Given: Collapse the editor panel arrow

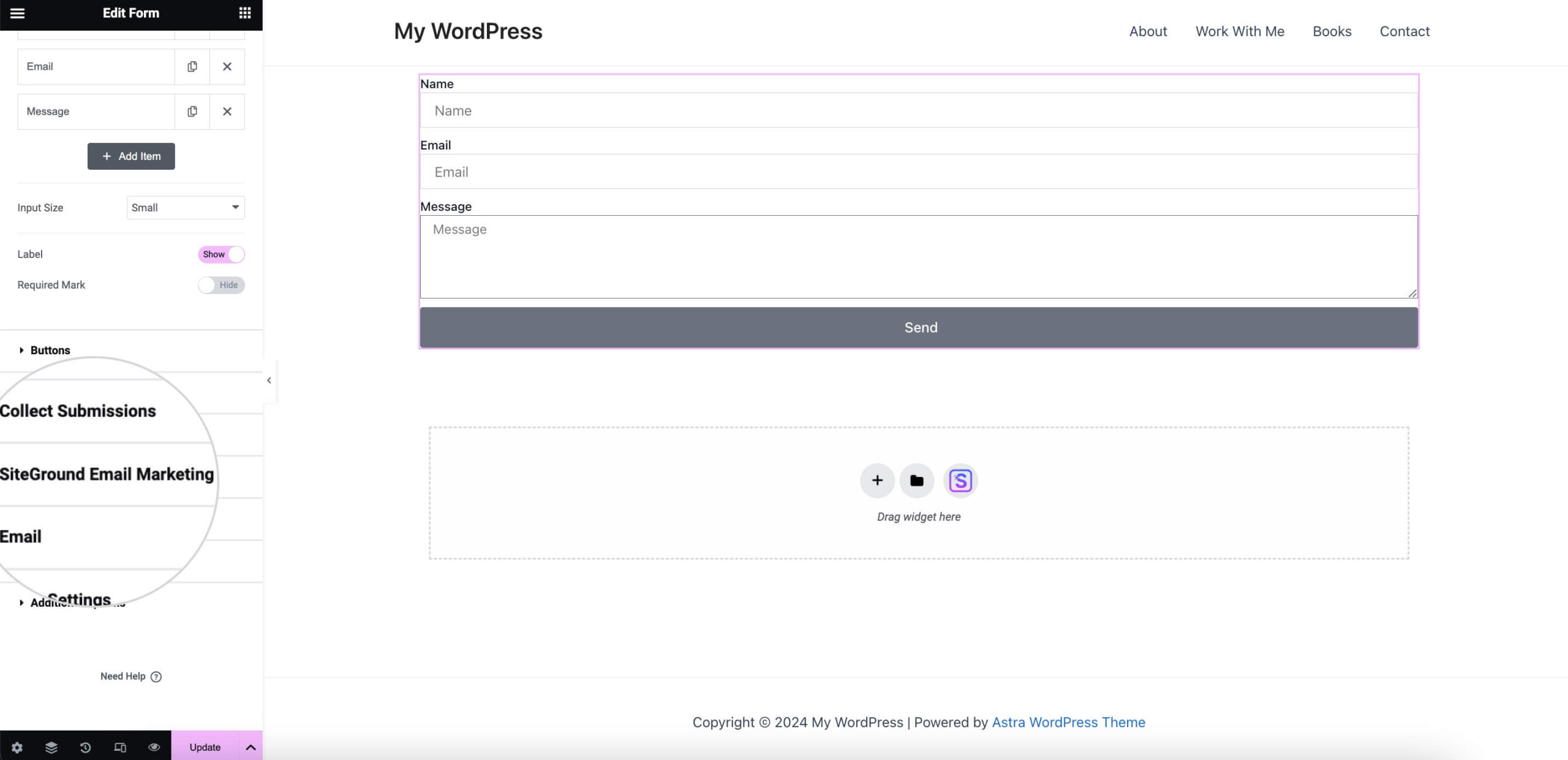Looking at the screenshot, I should click(269, 381).
